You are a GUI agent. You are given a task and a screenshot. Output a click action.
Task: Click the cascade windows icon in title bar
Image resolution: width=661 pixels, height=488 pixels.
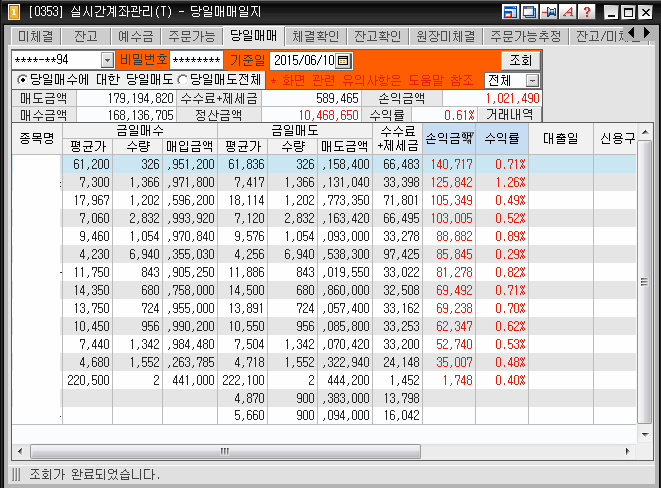point(529,12)
